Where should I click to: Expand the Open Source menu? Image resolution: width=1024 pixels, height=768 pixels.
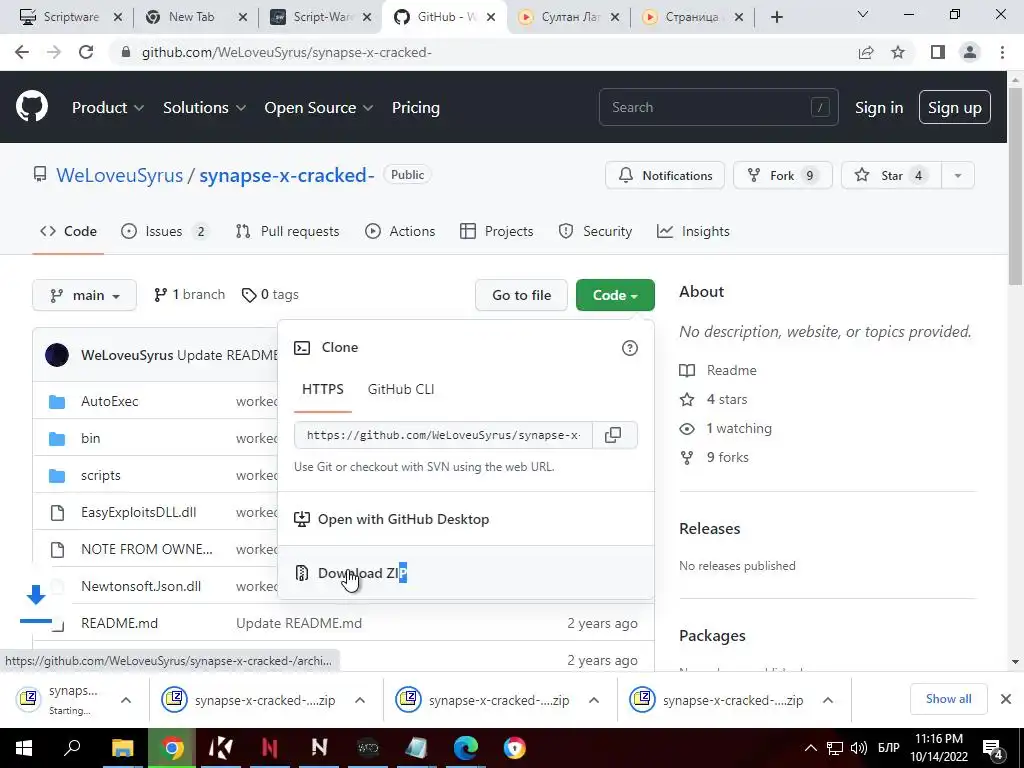[319, 108]
